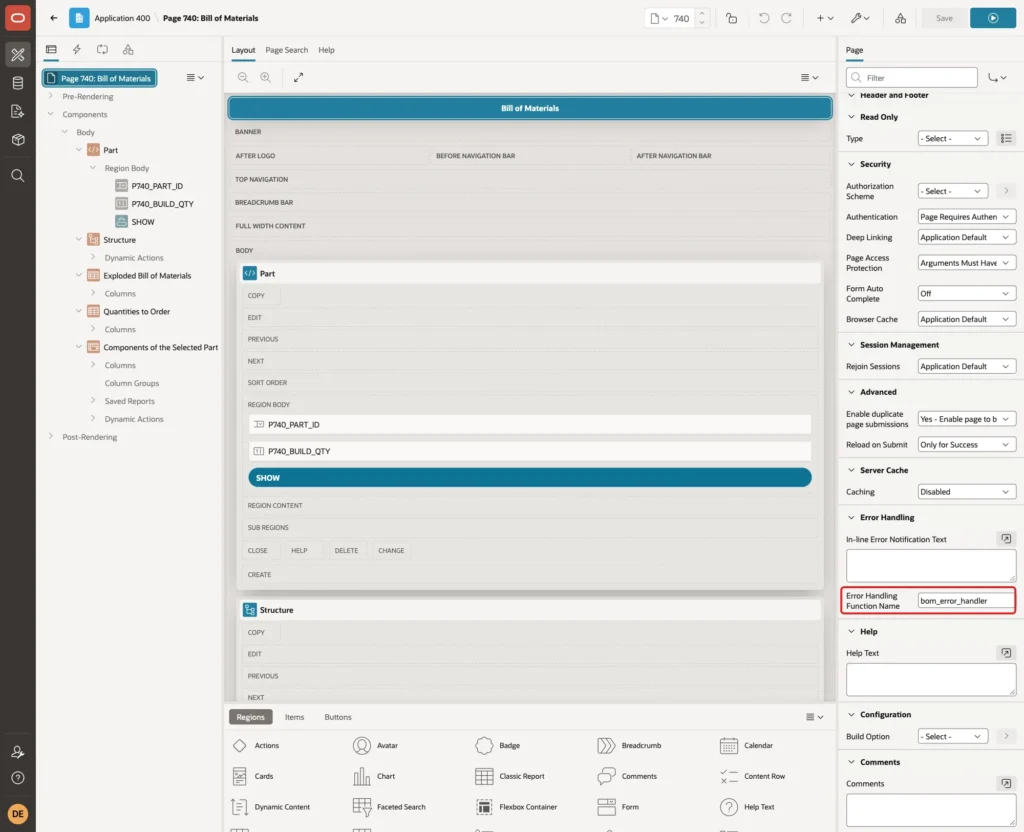The height and width of the screenshot is (832, 1024).
Task: Switch to the Processing tab icon
Action: click(103, 50)
